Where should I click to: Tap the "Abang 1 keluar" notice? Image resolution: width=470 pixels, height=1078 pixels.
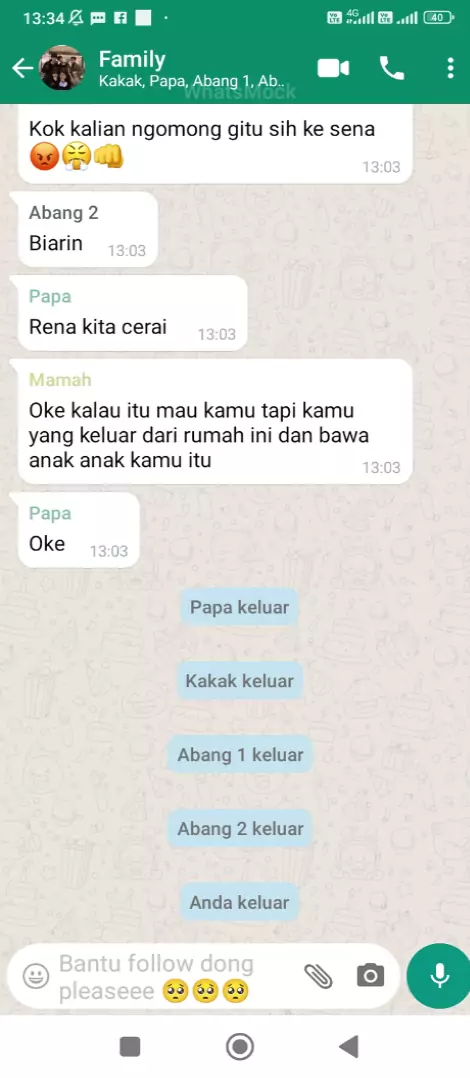tap(240, 754)
